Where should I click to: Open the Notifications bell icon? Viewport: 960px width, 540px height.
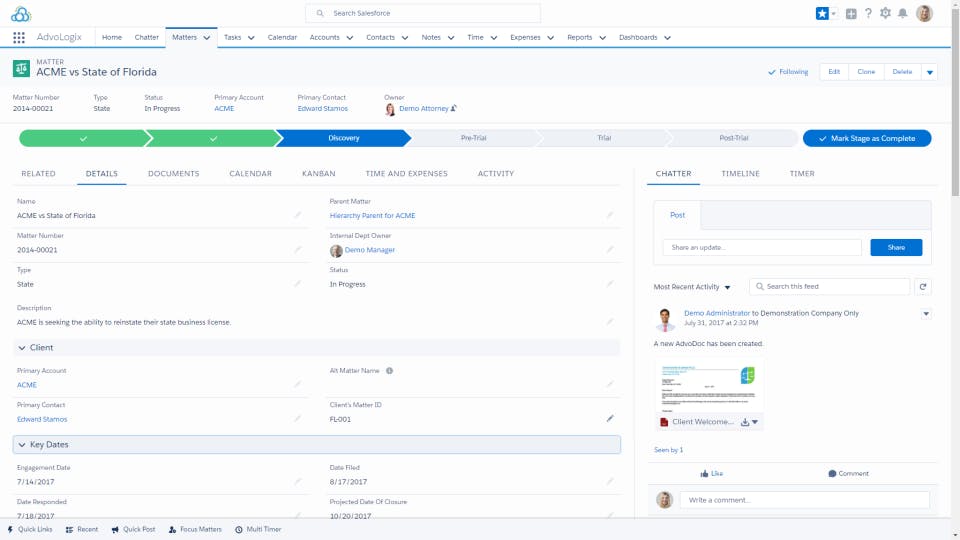click(902, 13)
